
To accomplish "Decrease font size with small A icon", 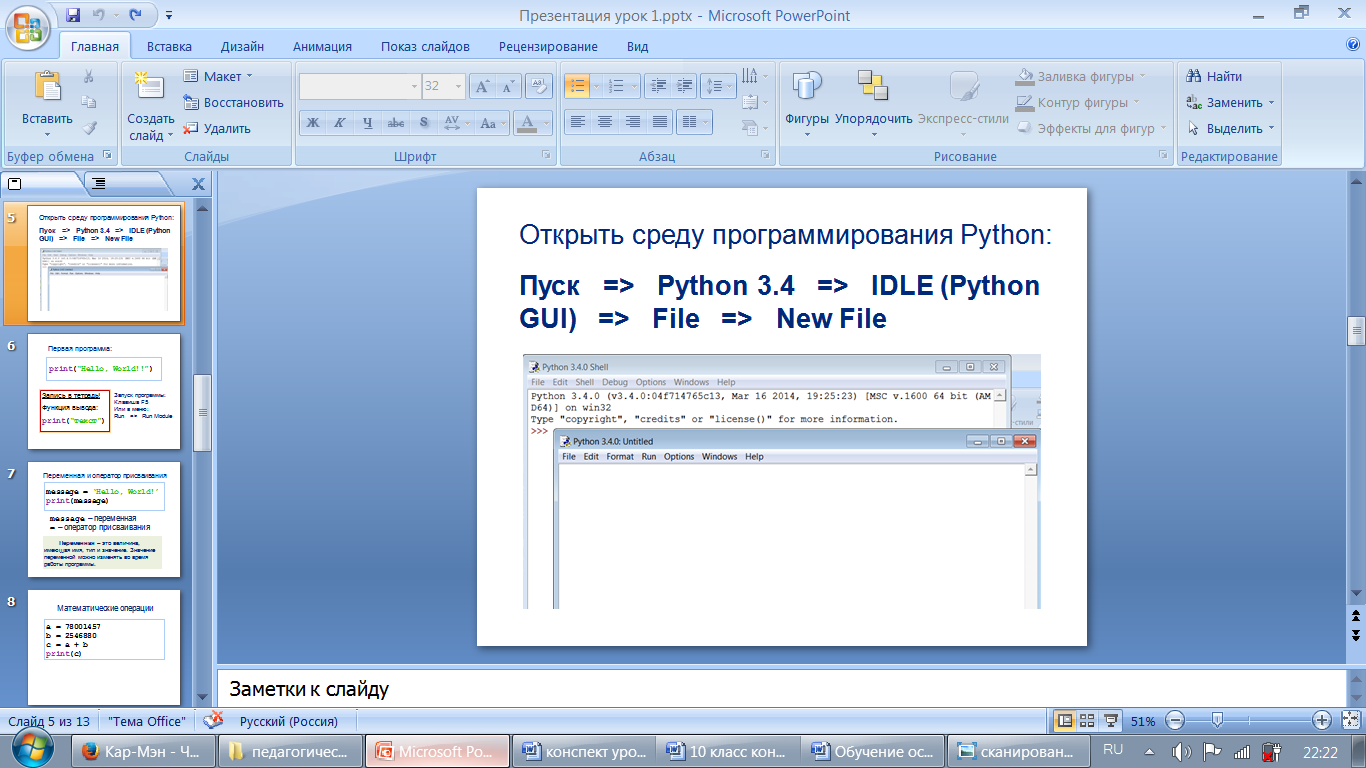I will [508, 86].
